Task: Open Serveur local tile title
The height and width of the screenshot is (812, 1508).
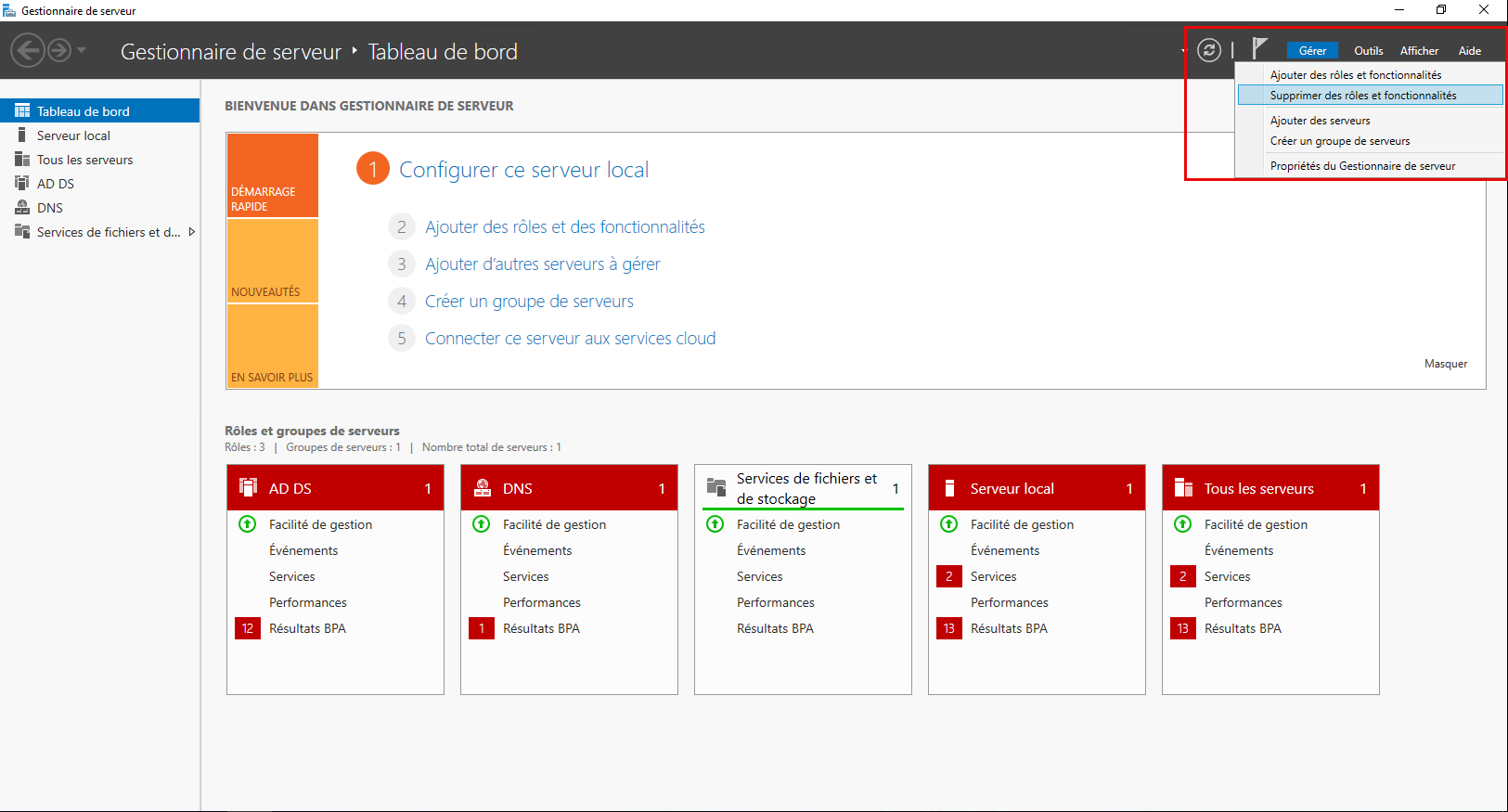Action: coord(1012,488)
